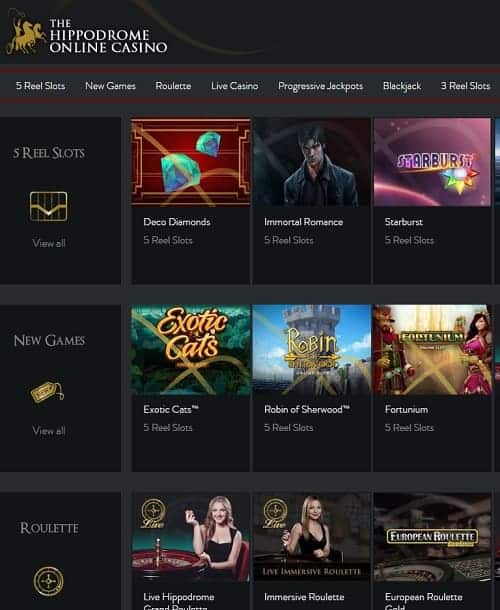Switch to the Live Casino tab
The height and width of the screenshot is (610, 500).
pyautogui.click(x=235, y=86)
